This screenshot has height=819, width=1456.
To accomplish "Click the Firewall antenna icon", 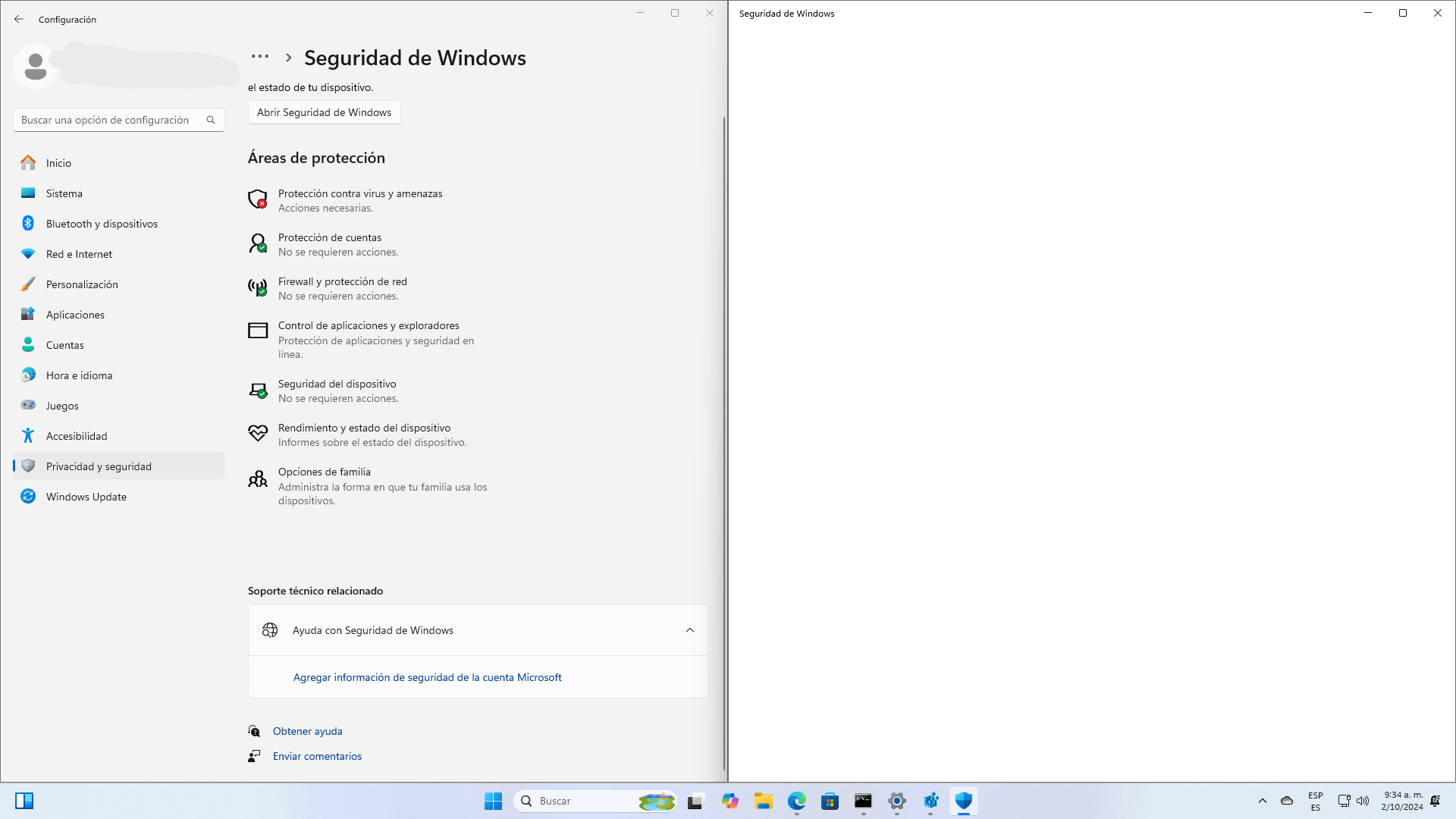I will point(258,287).
